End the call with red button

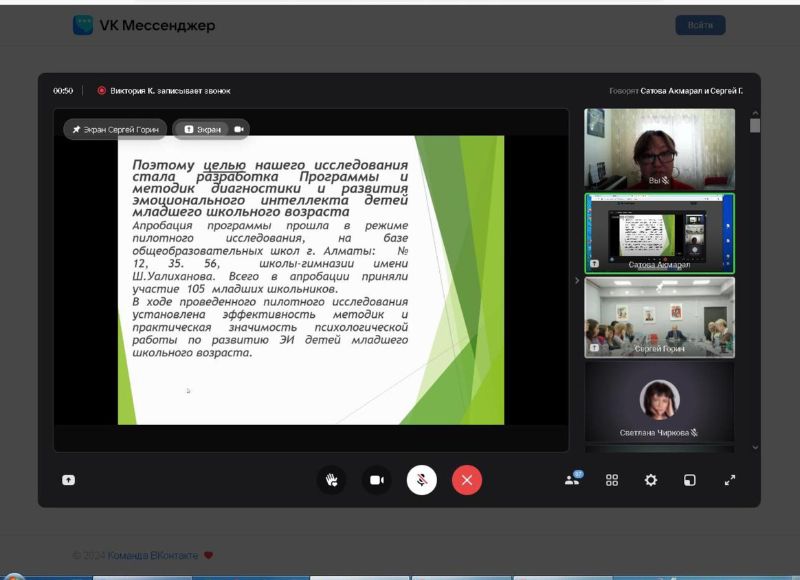466,480
